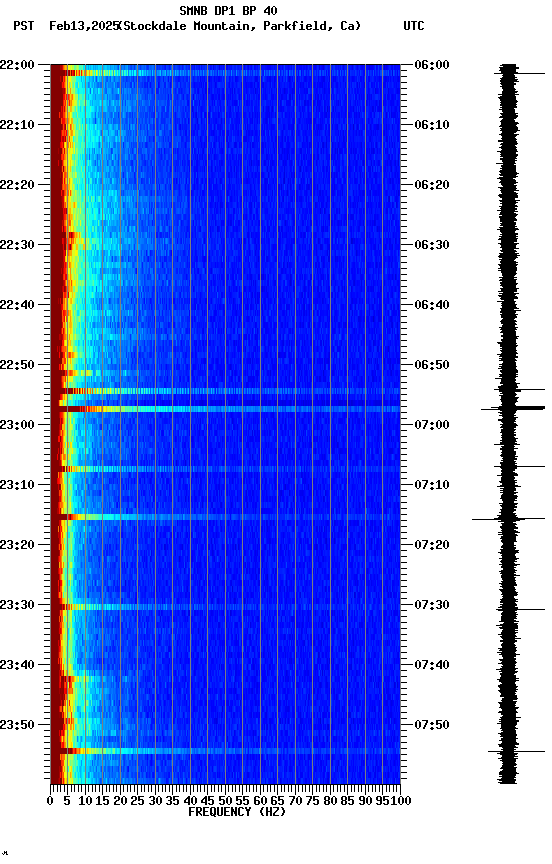Click the title text 'SMNB DP1 BP 40'

(x=228, y=10)
